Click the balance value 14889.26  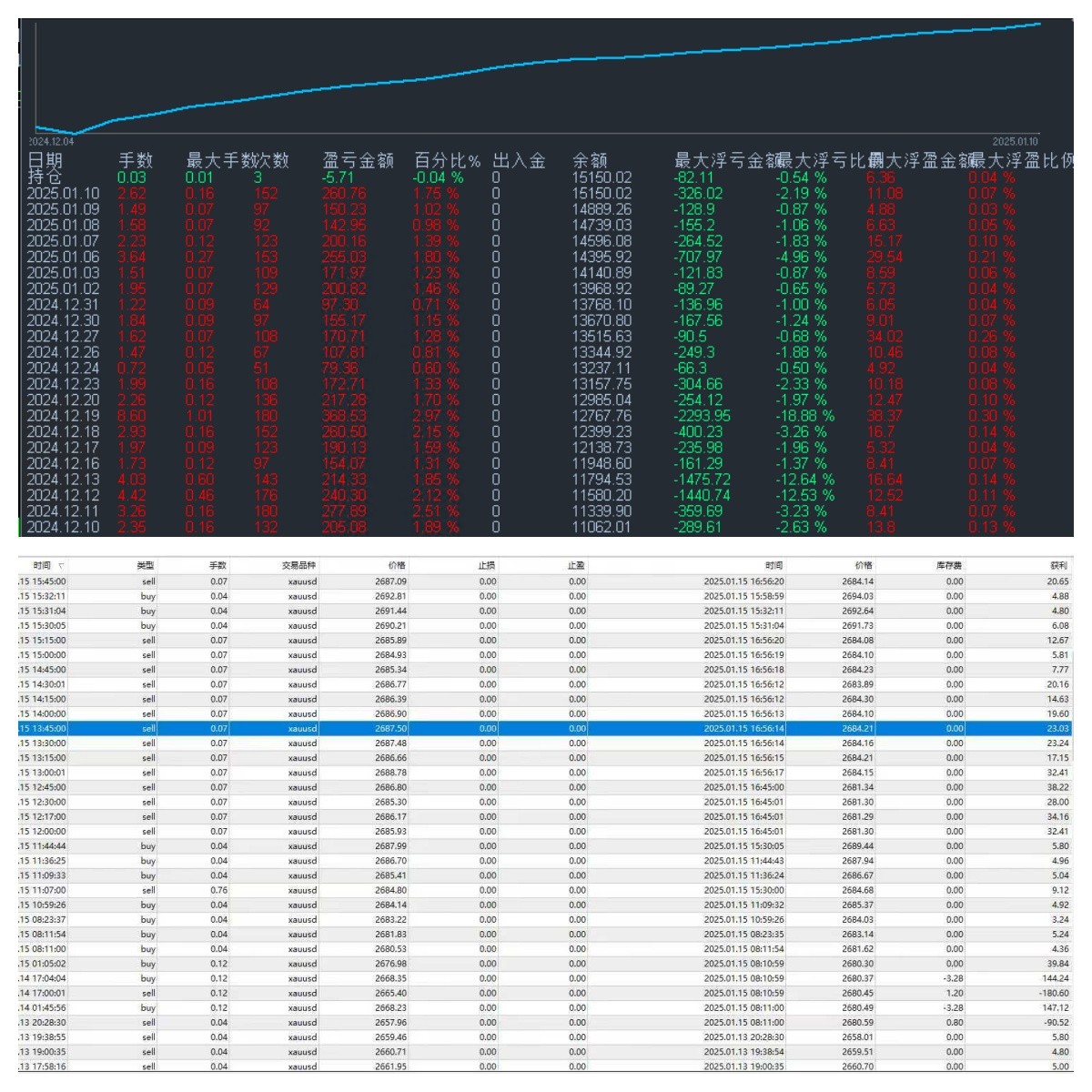(602, 209)
